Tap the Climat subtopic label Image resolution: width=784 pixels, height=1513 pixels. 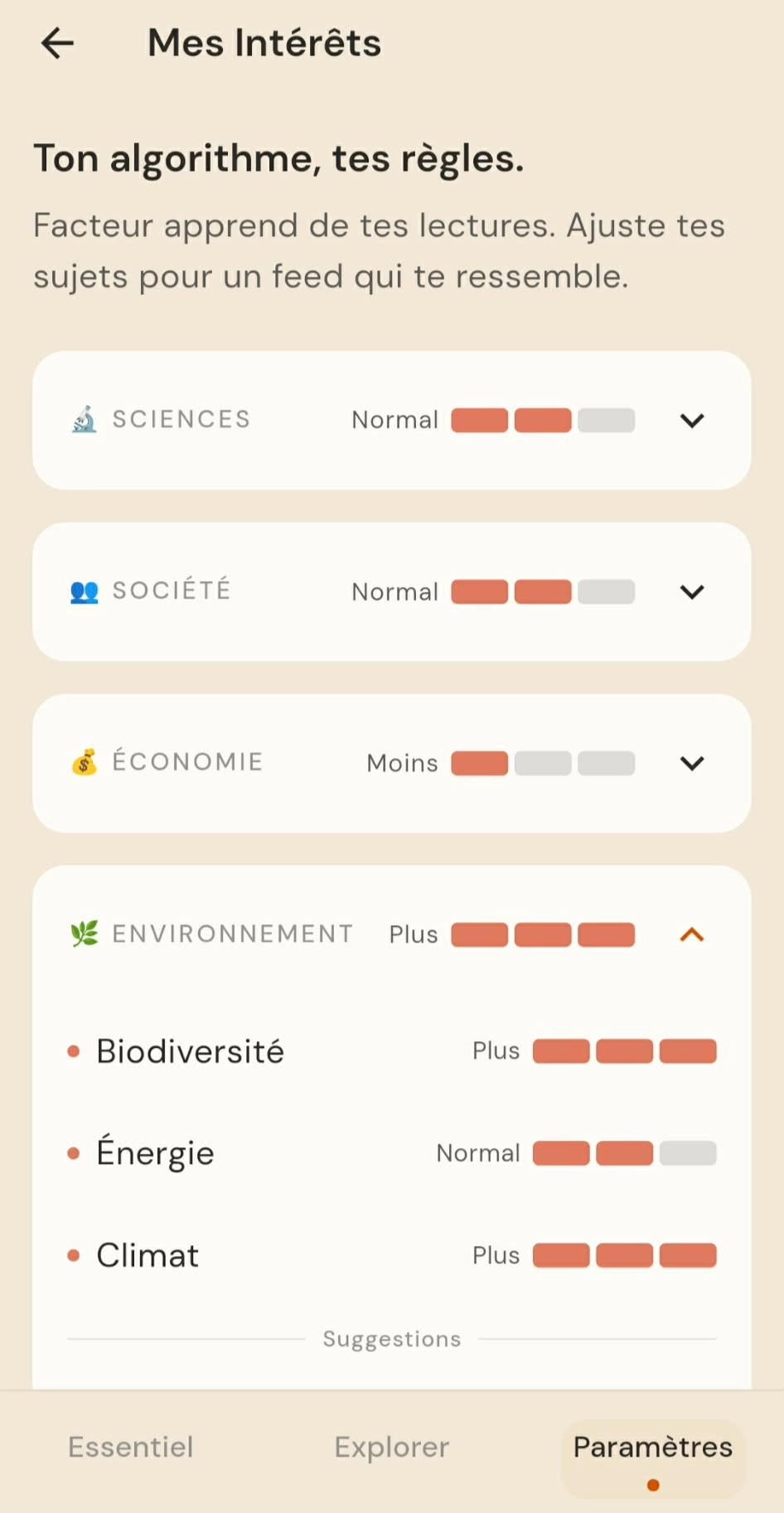click(x=148, y=1255)
